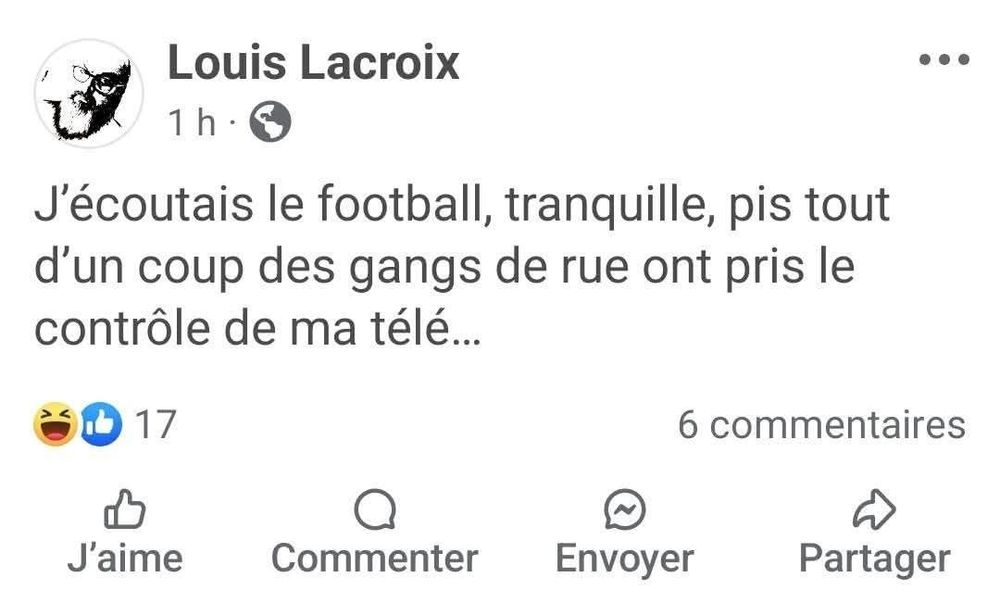Click the globe public privacy icon
This screenshot has height=592, width=1000.
(270, 122)
